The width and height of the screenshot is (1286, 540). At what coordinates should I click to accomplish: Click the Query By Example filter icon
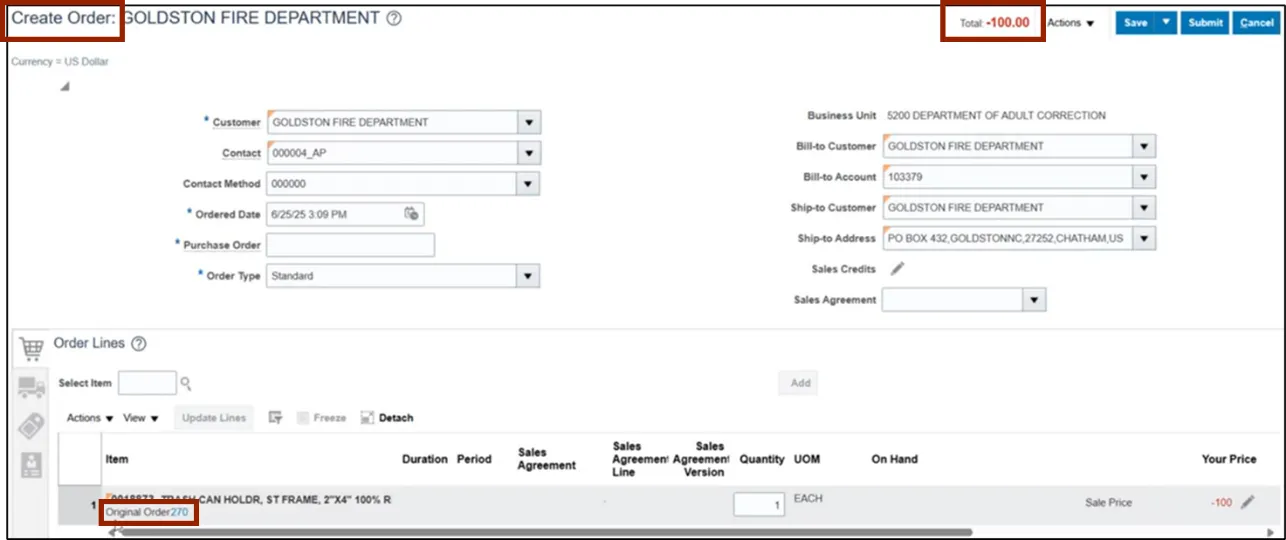(x=275, y=418)
